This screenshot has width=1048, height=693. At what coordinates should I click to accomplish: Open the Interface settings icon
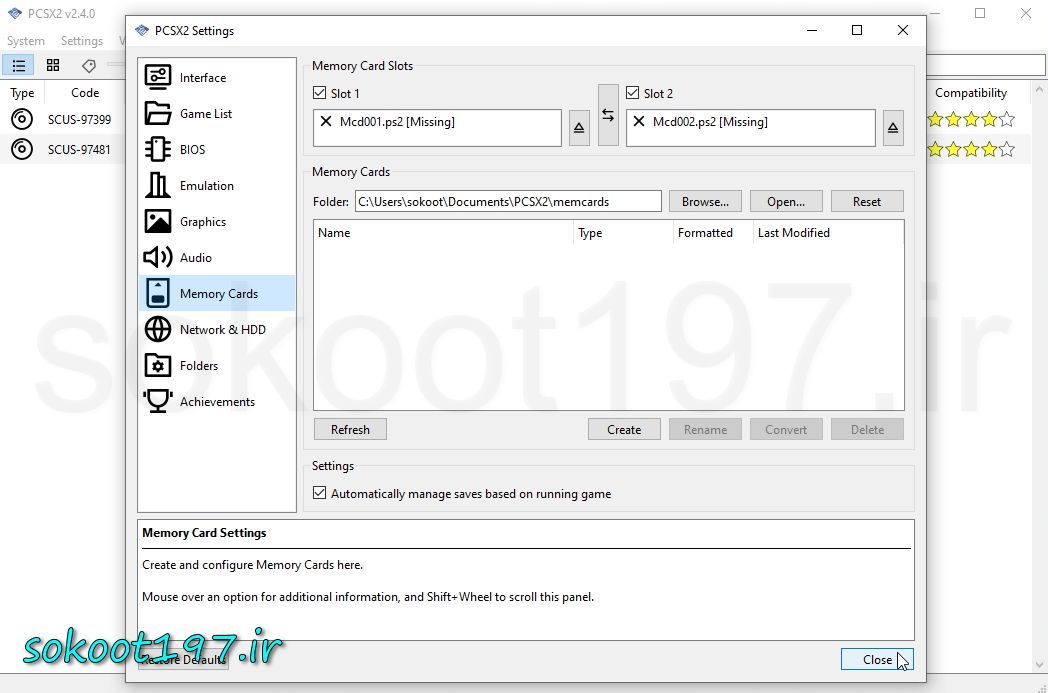158,77
